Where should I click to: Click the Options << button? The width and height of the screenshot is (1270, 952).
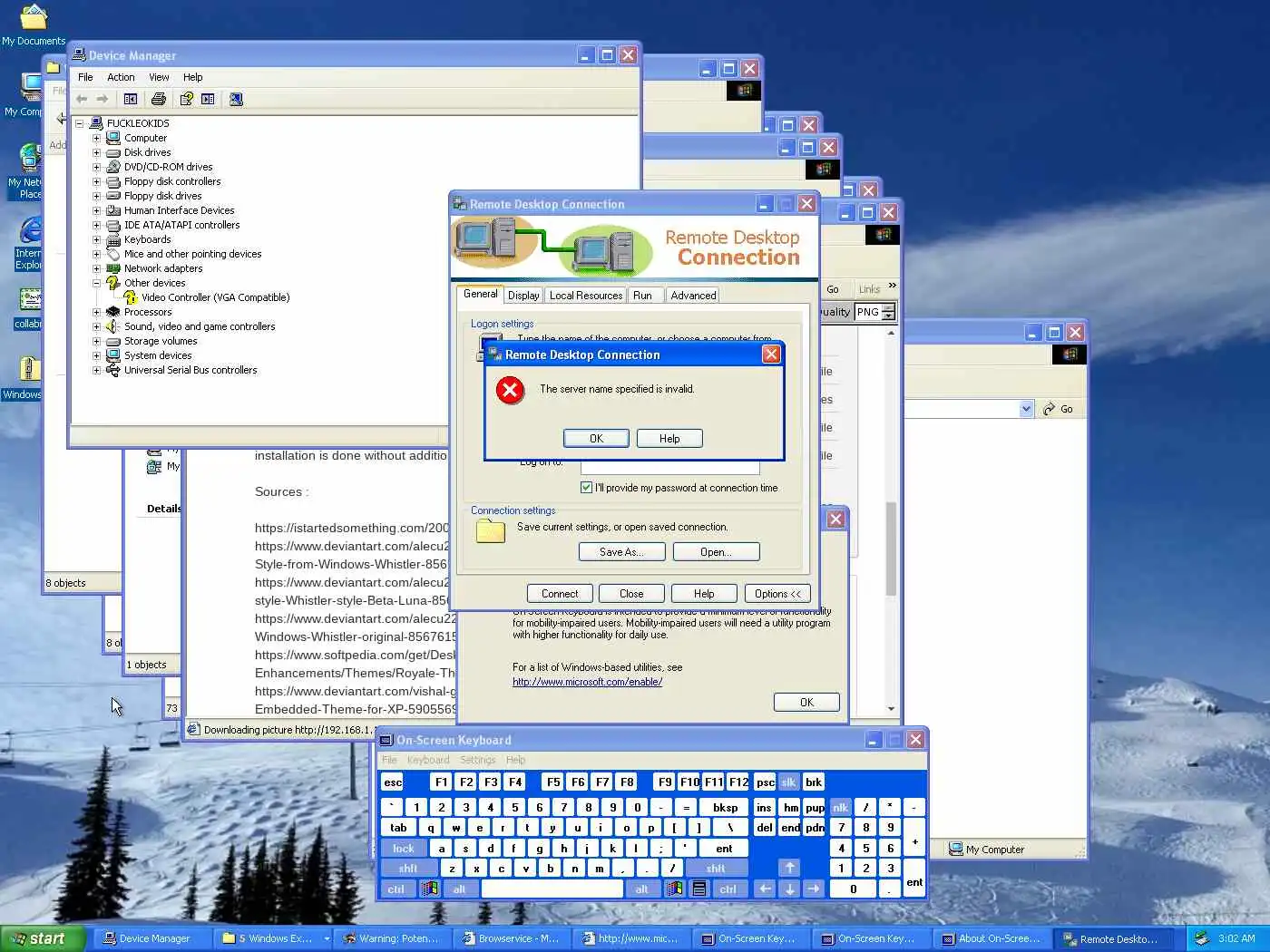tap(777, 594)
